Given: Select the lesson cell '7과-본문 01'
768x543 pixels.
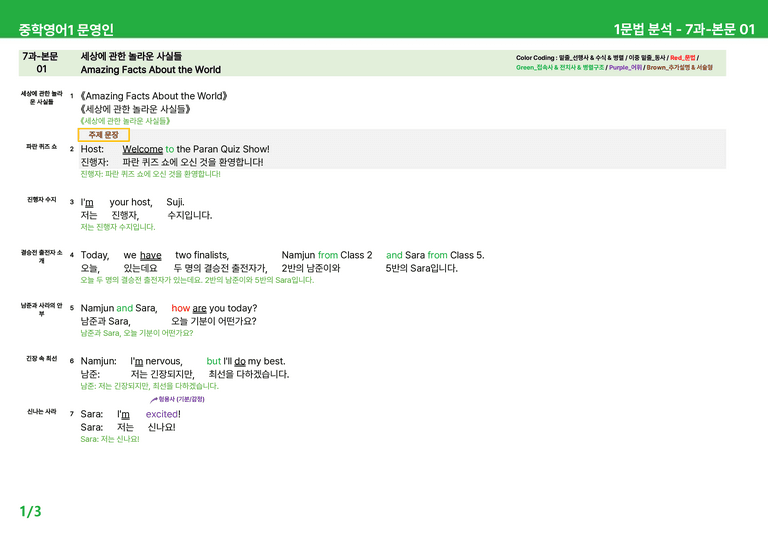Looking at the screenshot, I should coord(41,63).
